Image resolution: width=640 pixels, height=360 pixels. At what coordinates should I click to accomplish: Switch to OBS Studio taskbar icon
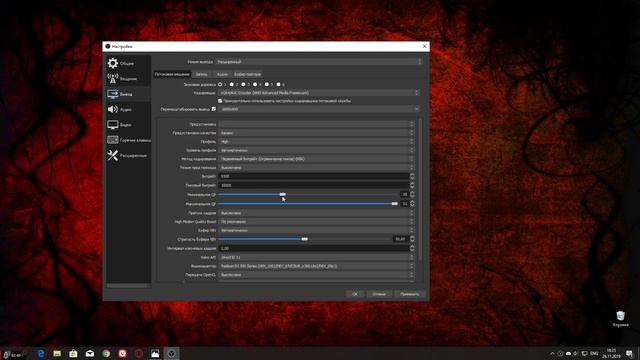pyautogui.click(x=171, y=353)
